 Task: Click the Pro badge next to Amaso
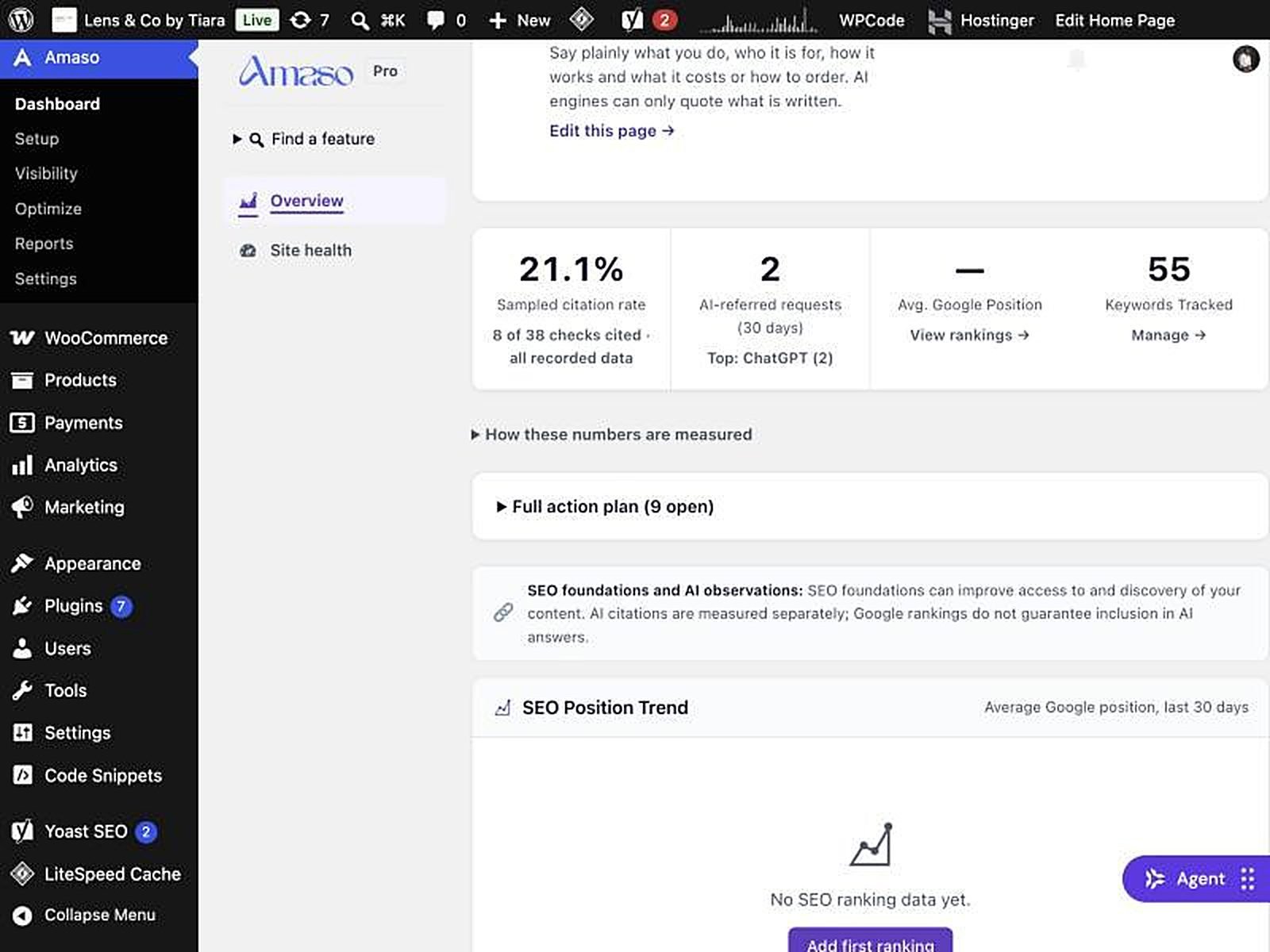tap(385, 71)
